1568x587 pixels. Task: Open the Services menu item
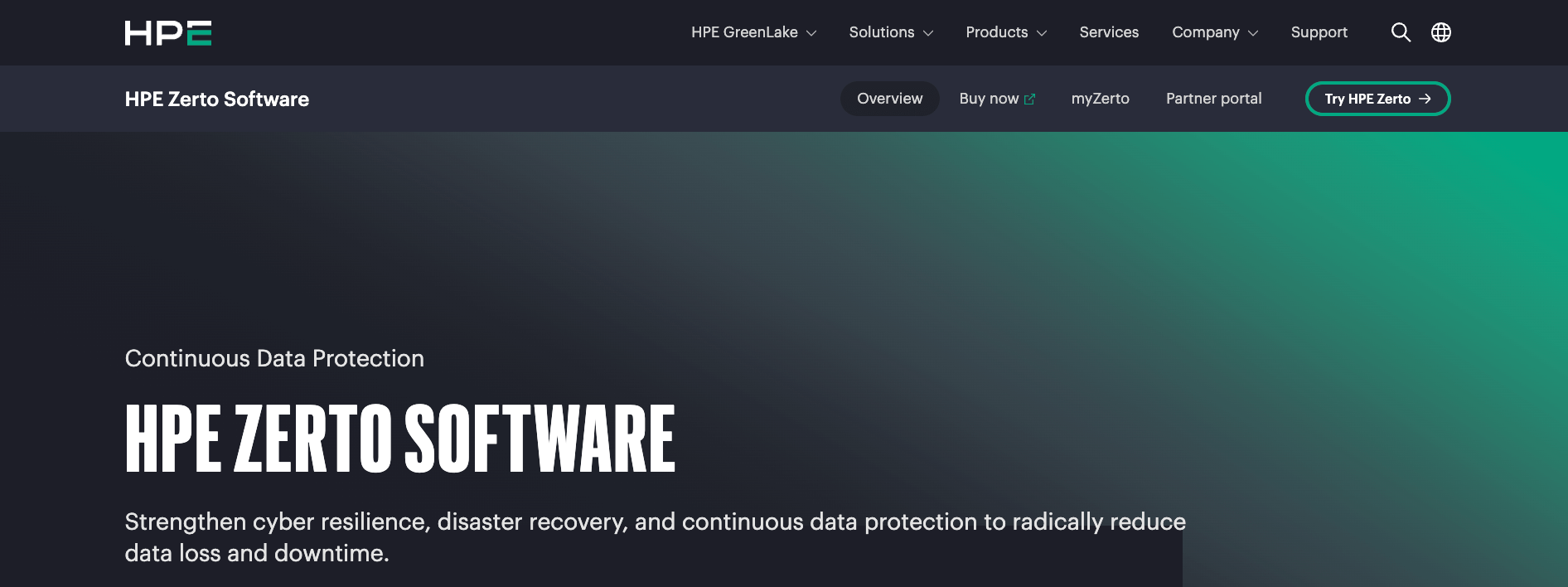coord(1109,32)
